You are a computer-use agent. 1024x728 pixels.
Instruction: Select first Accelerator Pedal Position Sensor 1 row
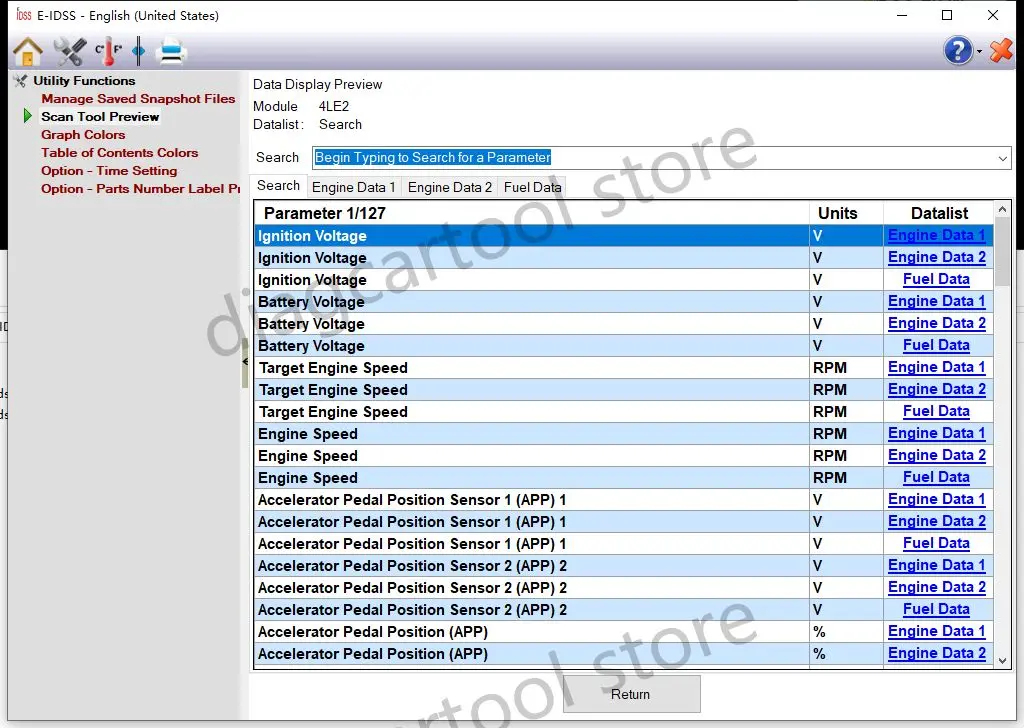coord(624,500)
